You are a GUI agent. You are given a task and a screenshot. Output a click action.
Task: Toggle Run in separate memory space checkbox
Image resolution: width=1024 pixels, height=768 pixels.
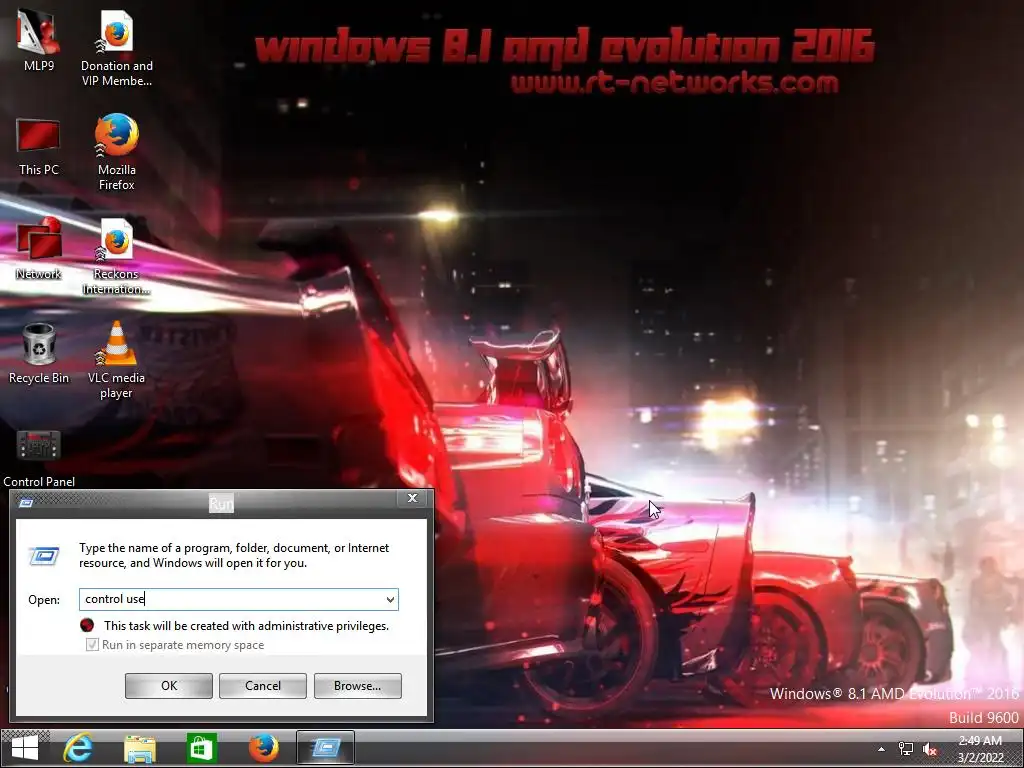[x=92, y=645]
